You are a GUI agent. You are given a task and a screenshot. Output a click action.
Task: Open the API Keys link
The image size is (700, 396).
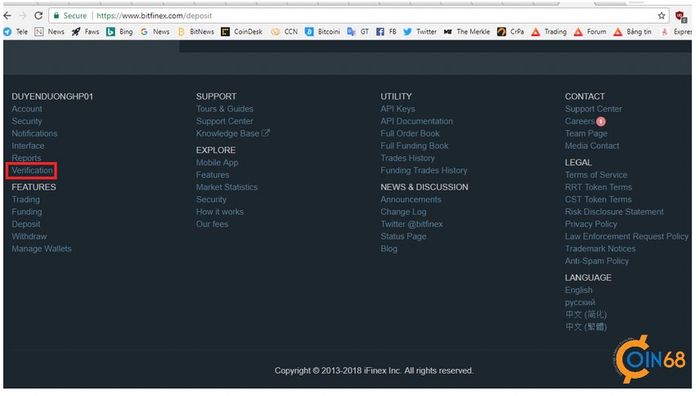pyautogui.click(x=398, y=109)
